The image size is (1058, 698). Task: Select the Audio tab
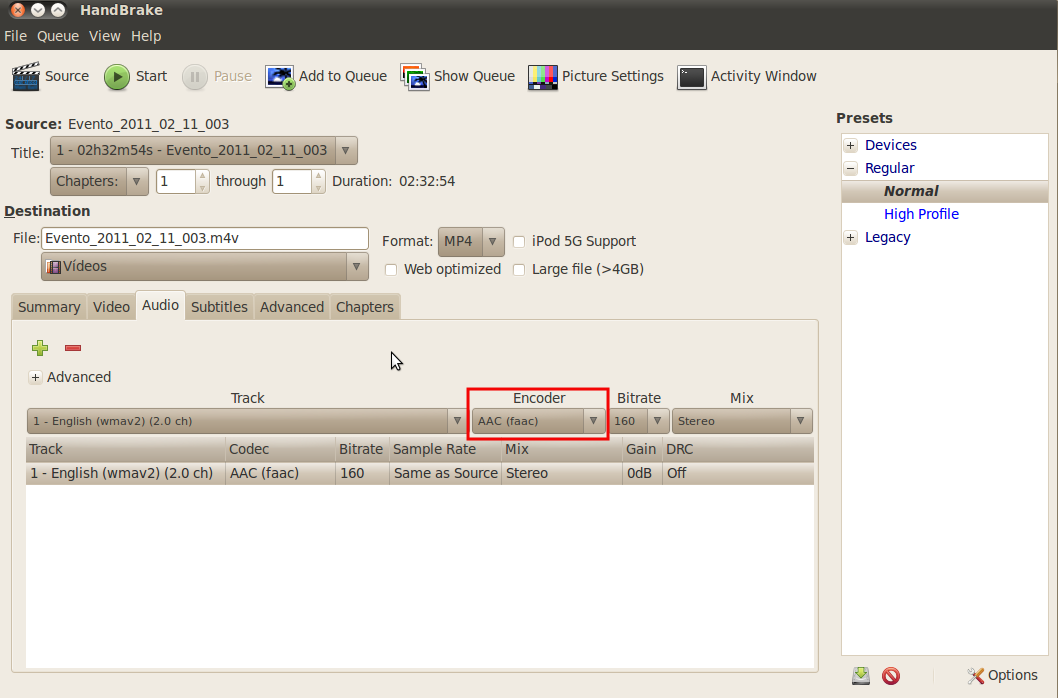[x=161, y=305]
